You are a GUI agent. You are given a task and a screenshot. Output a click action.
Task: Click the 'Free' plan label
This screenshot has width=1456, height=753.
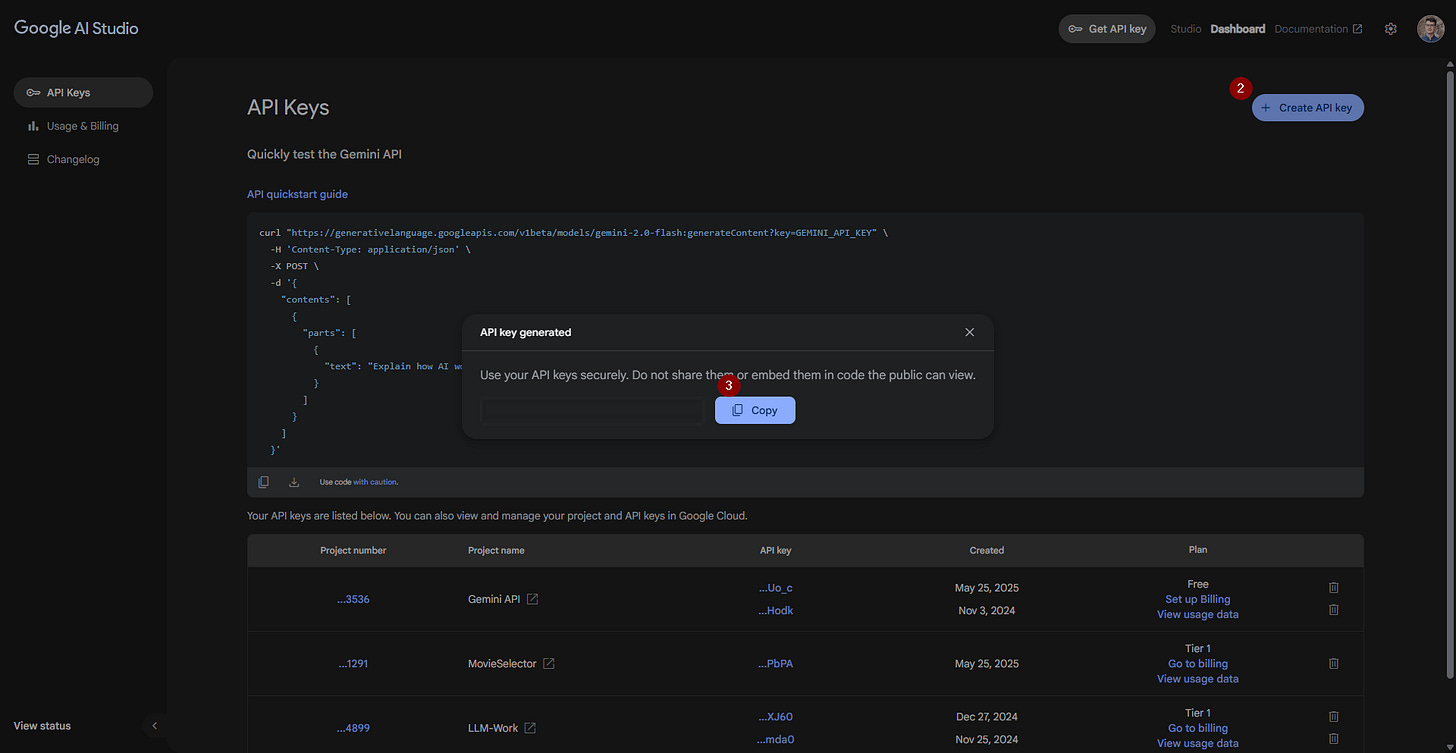point(1198,584)
